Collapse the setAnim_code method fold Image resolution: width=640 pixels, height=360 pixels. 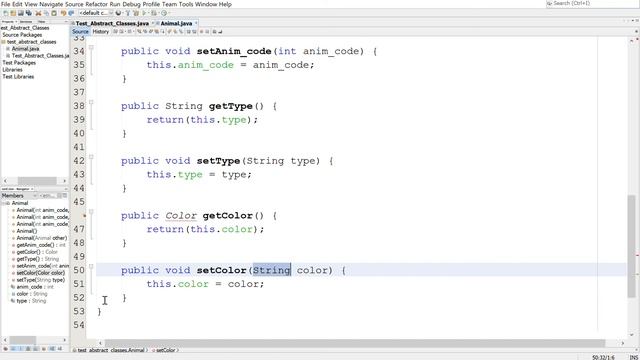[91, 47]
